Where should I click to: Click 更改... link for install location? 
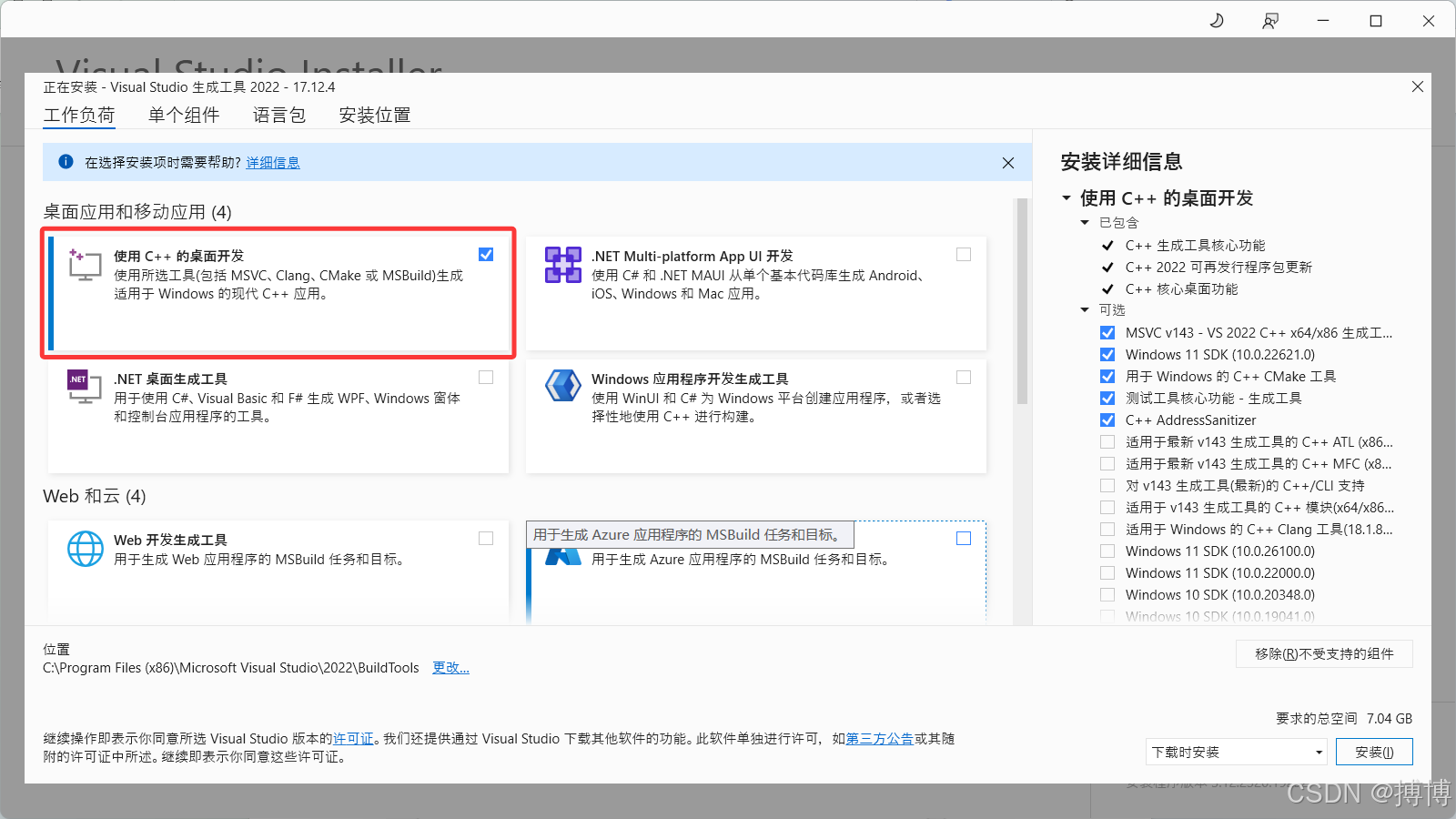450,668
